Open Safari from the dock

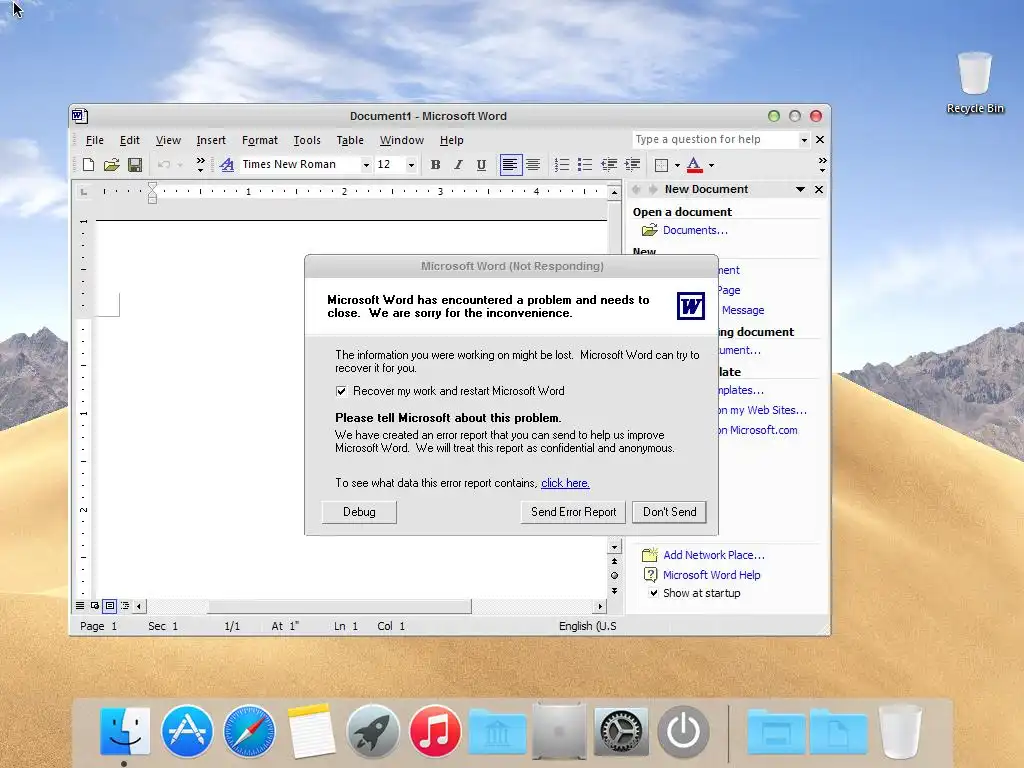(249, 731)
